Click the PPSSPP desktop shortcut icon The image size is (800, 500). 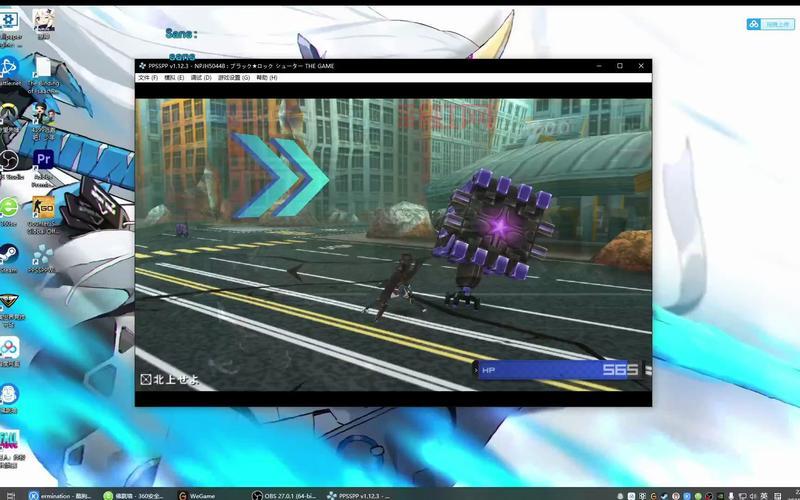pyautogui.click(x=43, y=258)
